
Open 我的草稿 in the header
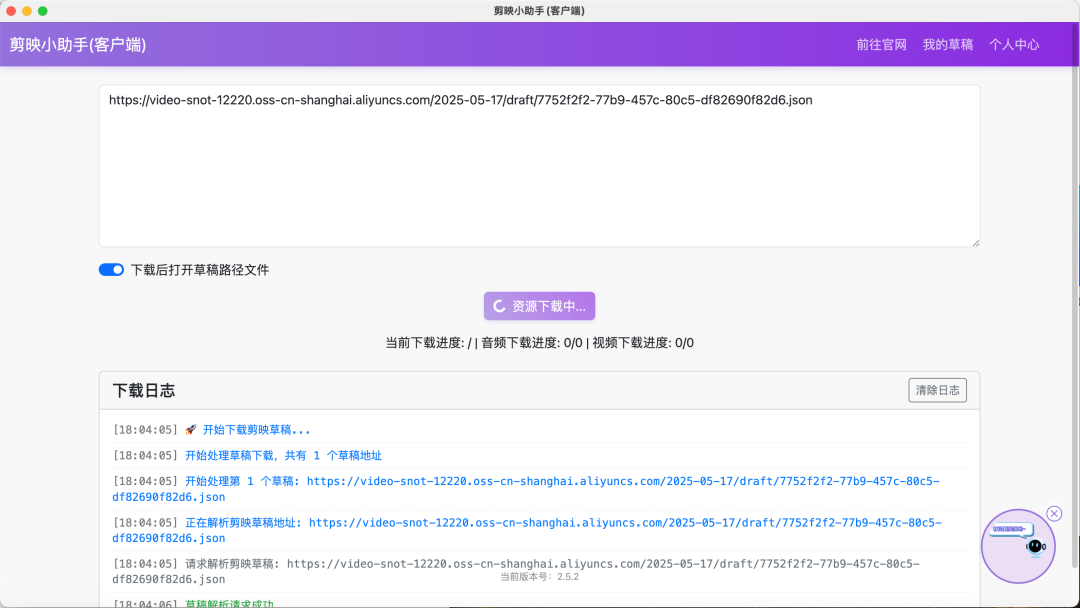pyautogui.click(x=947, y=45)
